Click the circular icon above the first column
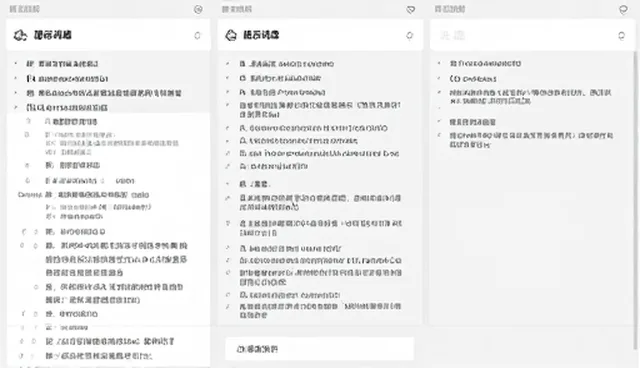 (x=198, y=9)
